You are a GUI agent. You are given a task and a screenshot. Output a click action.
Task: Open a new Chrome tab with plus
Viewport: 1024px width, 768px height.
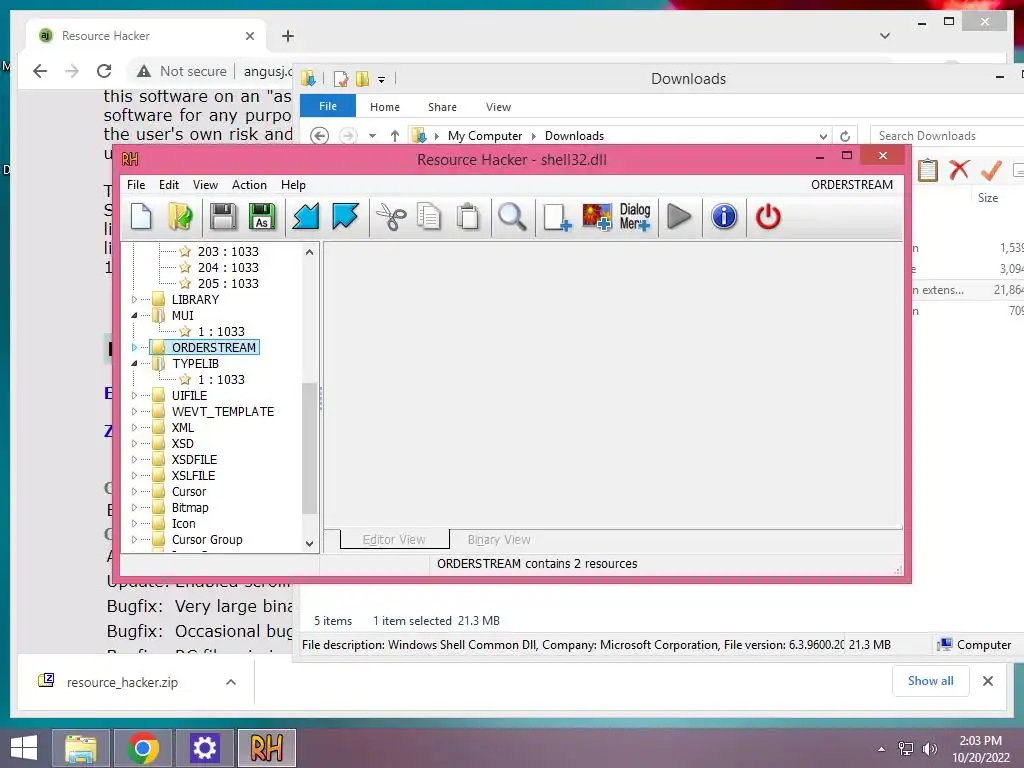[288, 36]
